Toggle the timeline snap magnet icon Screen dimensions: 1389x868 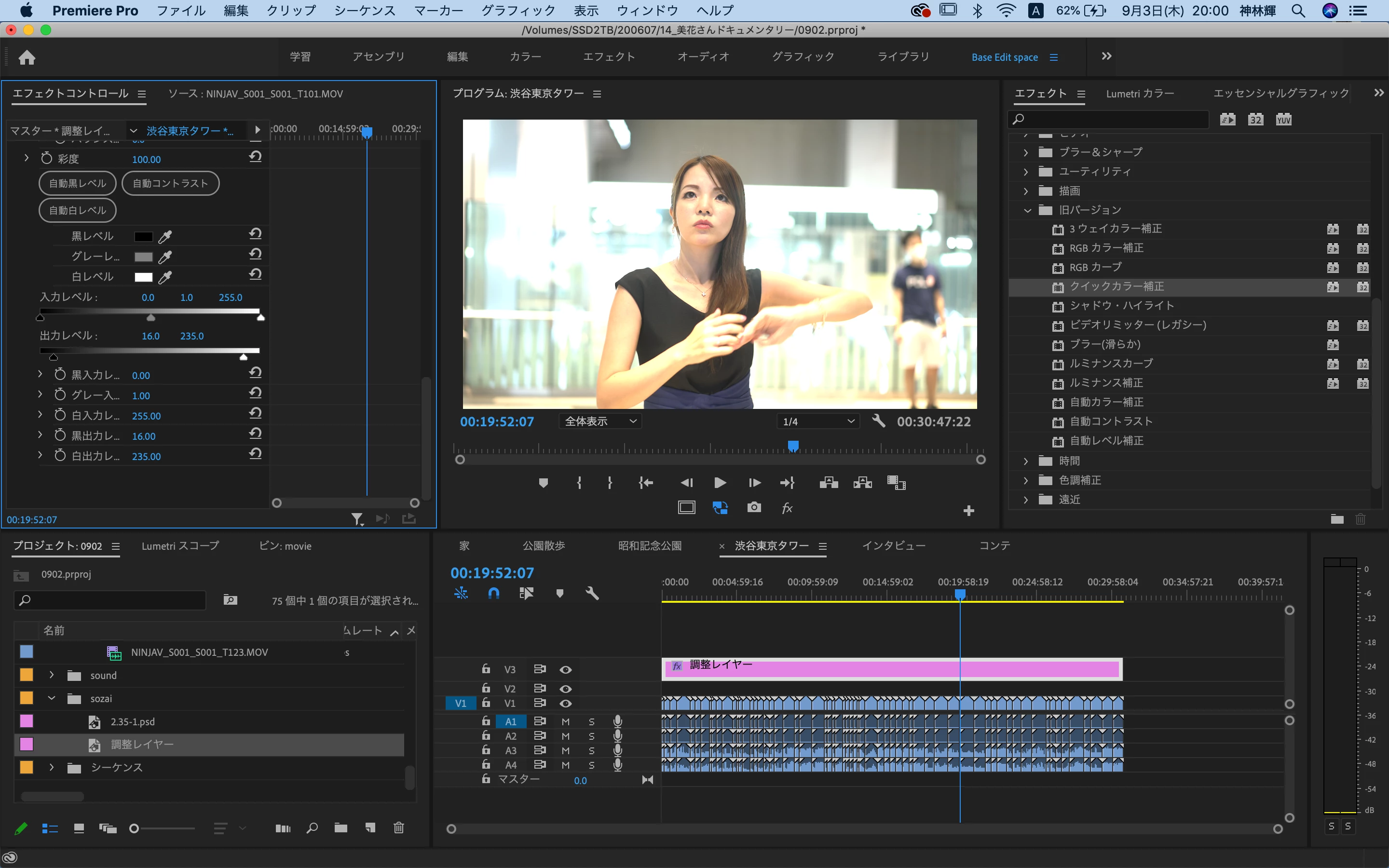493,593
